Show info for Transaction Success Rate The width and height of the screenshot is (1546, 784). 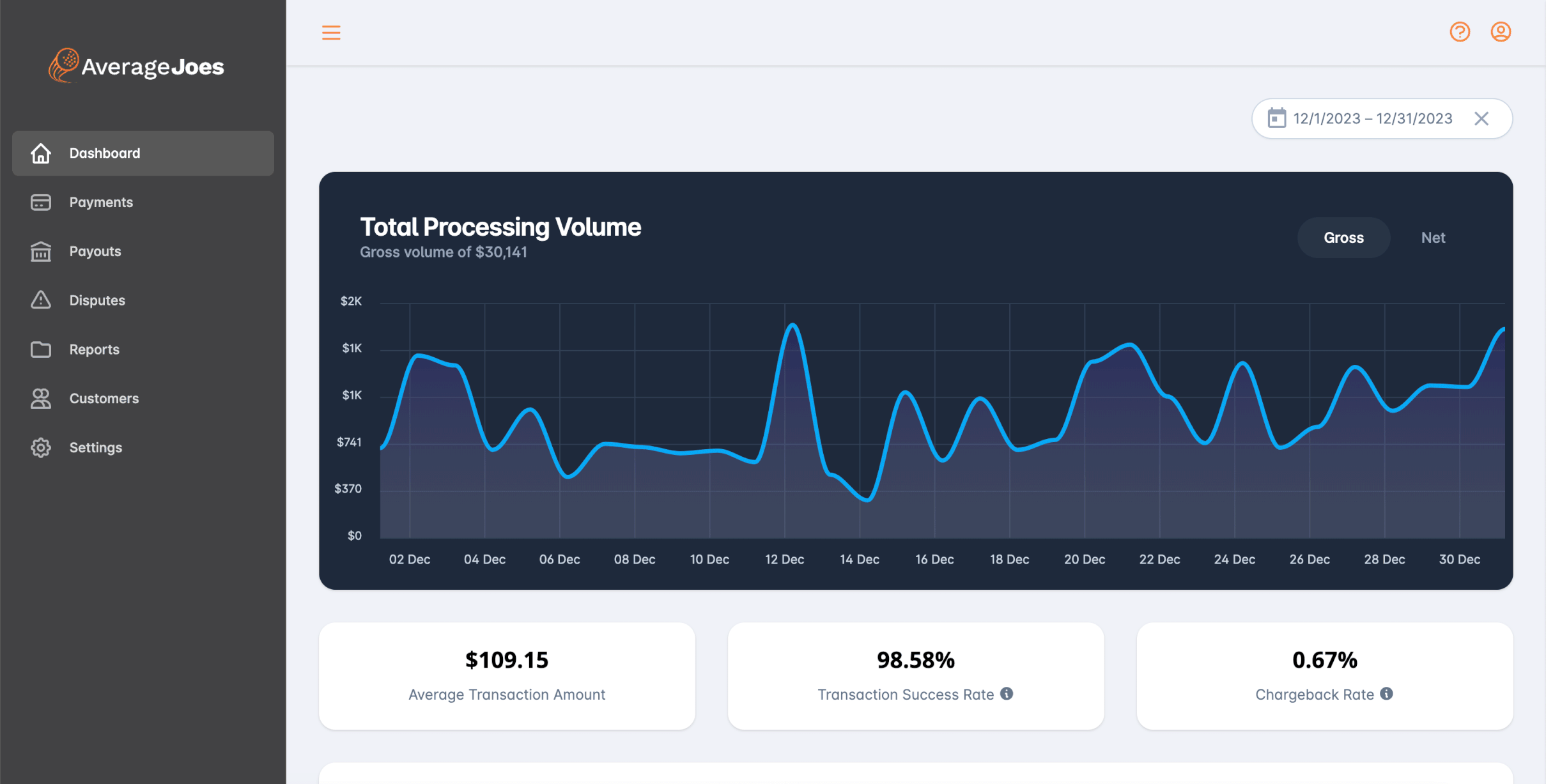[1007, 693]
